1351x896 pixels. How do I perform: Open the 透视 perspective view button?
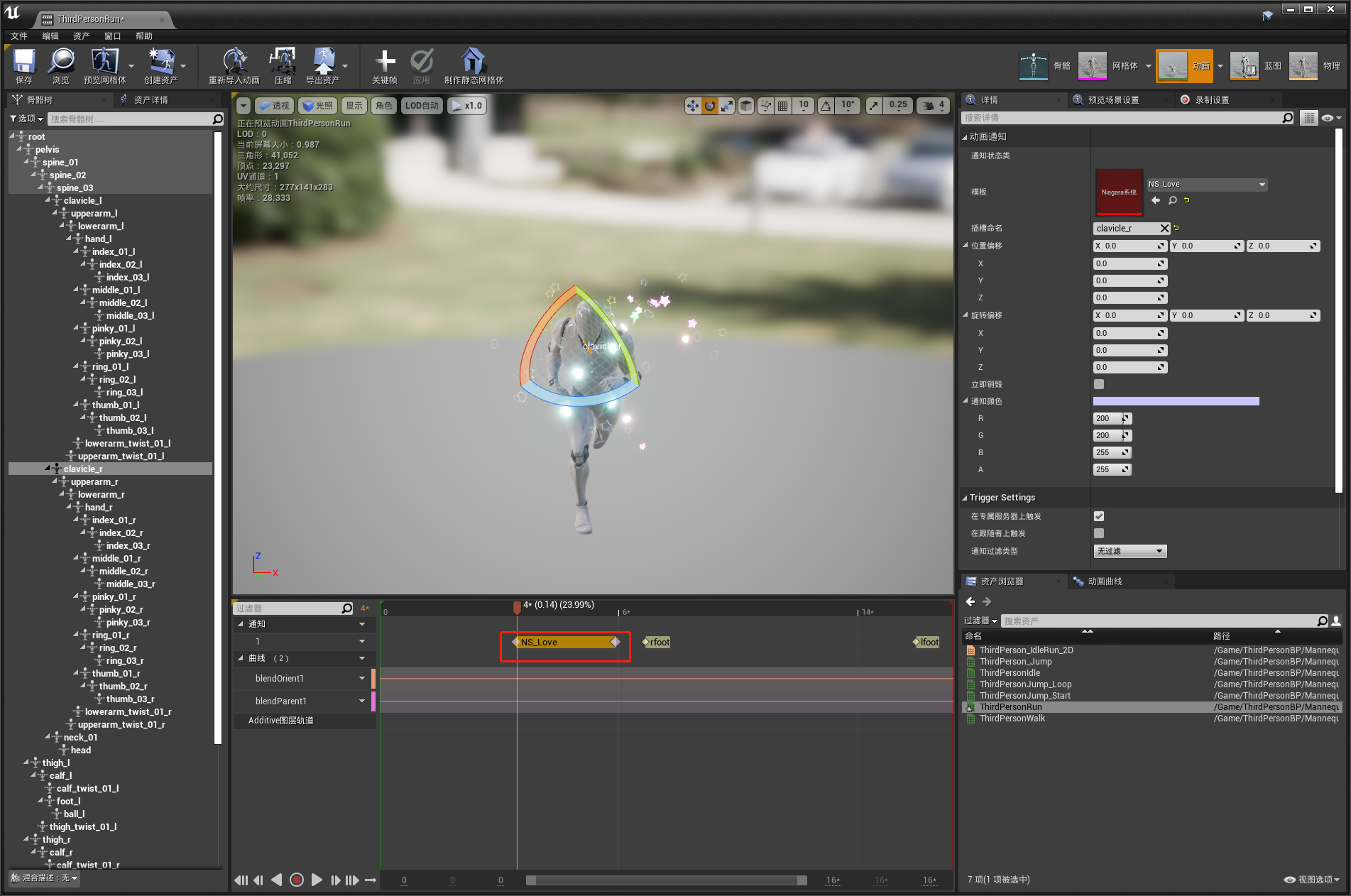[x=275, y=106]
